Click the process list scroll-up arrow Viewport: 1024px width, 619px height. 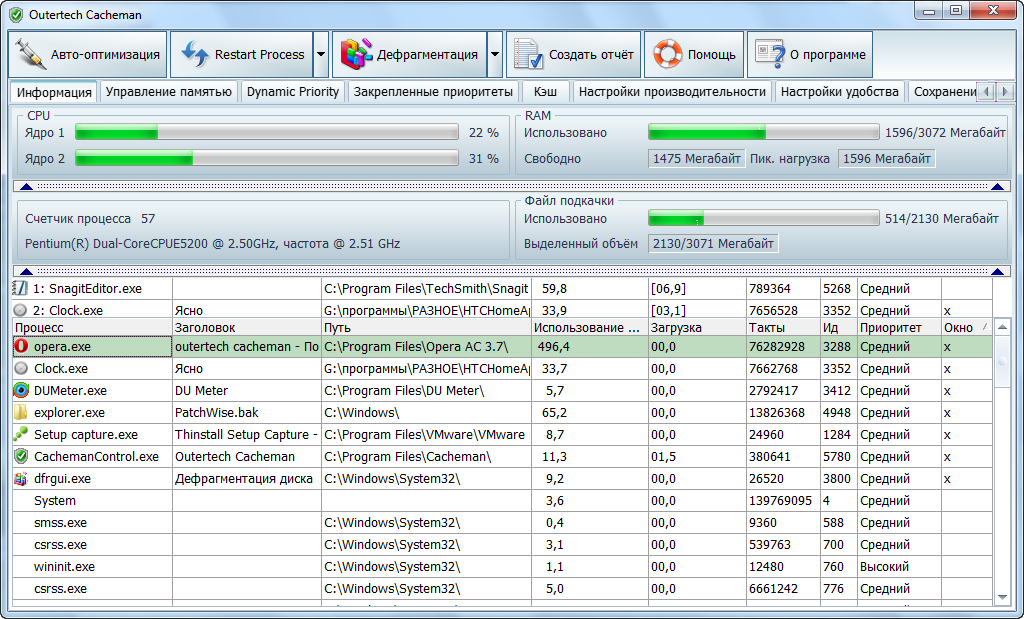(1002, 327)
